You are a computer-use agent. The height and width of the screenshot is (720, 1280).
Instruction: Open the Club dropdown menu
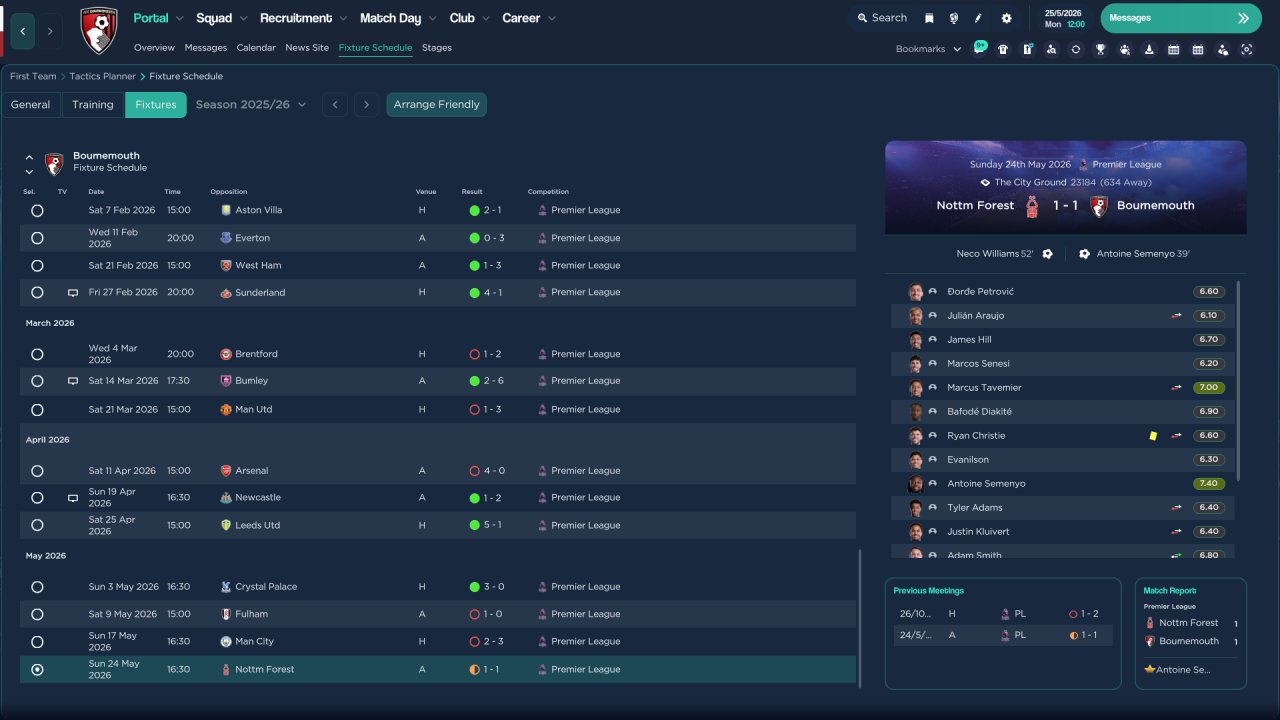pos(470,18)
